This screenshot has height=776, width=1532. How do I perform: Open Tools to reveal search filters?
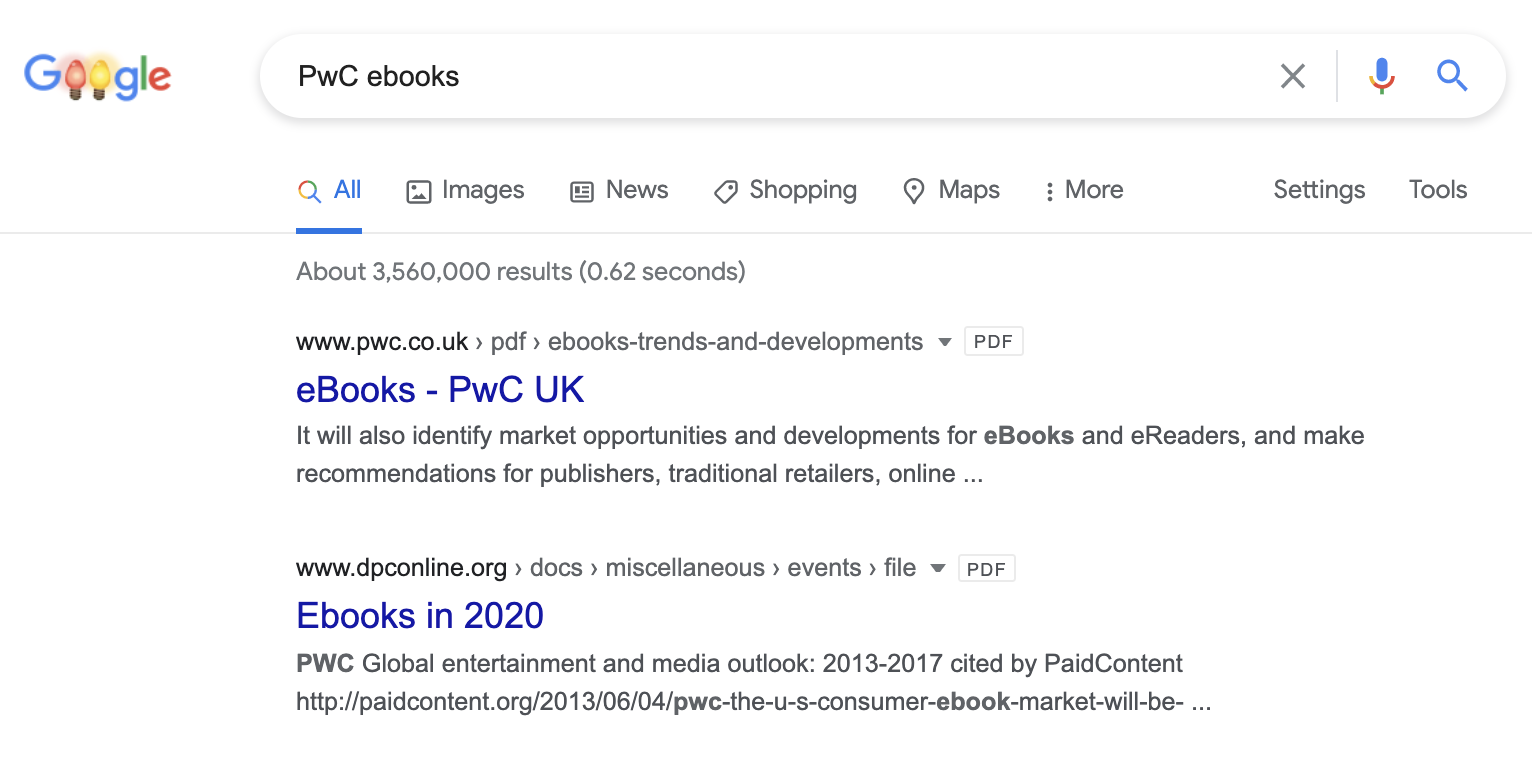1437,189
